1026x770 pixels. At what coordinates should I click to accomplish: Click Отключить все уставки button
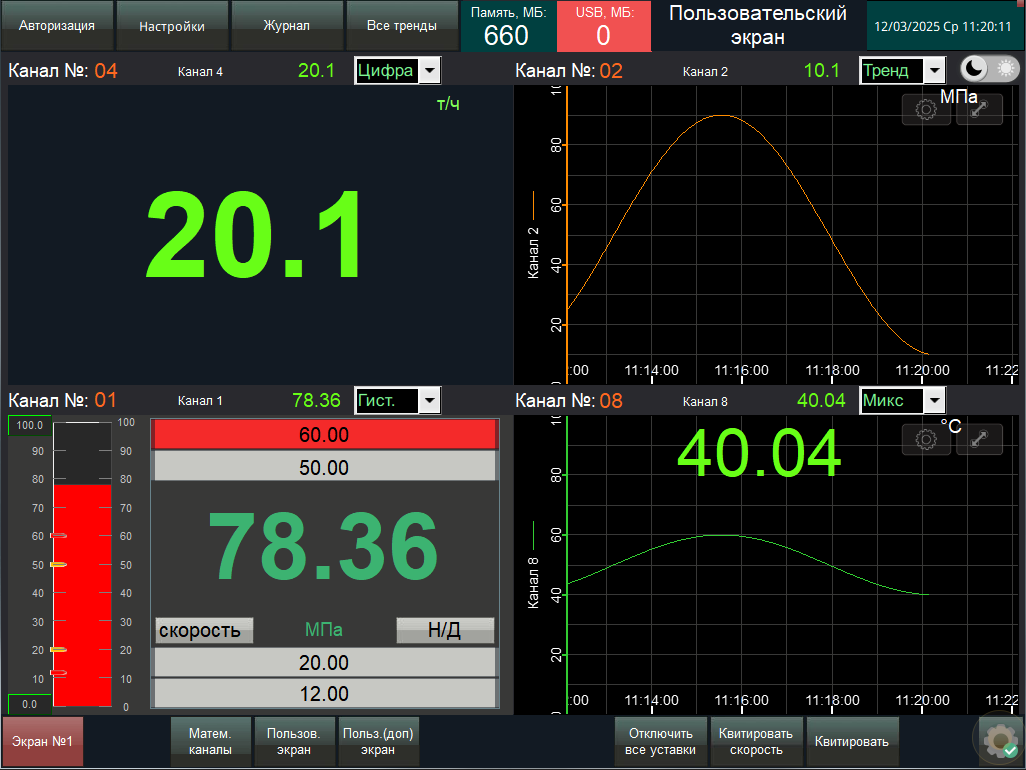click(660, 741)
